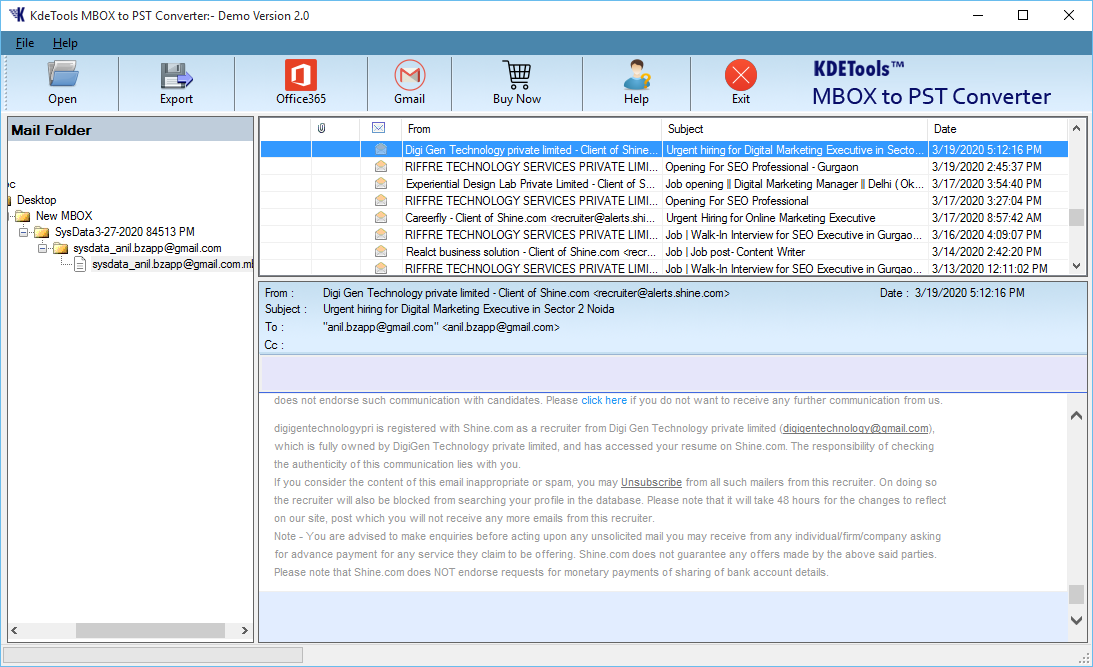Select 'Opening For SEO Professional - Gurgaon' email
Image resolution: width=1093 pixels, height=667 pixels.
tap(664, 167)
